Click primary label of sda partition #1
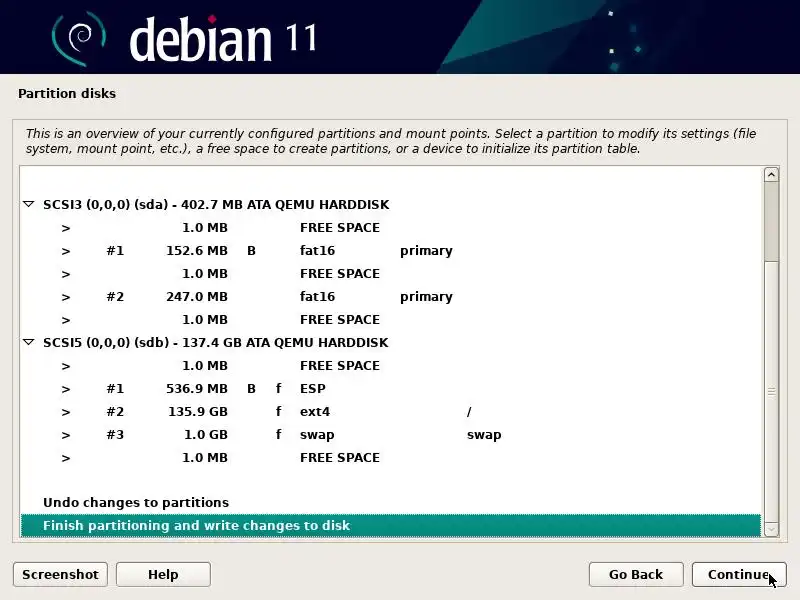Viewport: 800px width, 600px height. [x=427, y=251]
